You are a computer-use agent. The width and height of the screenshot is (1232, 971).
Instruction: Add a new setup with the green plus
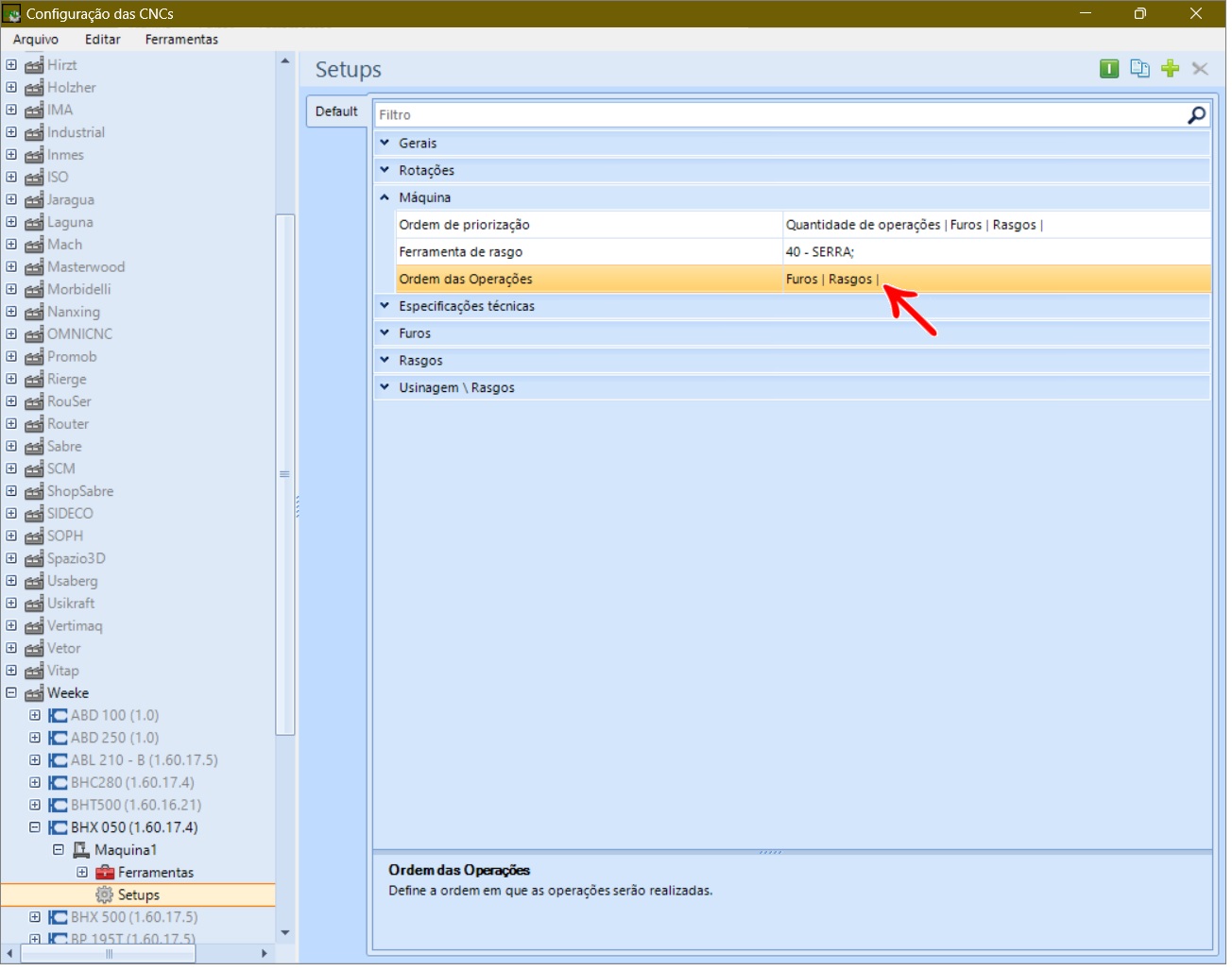coord(1171,69)
